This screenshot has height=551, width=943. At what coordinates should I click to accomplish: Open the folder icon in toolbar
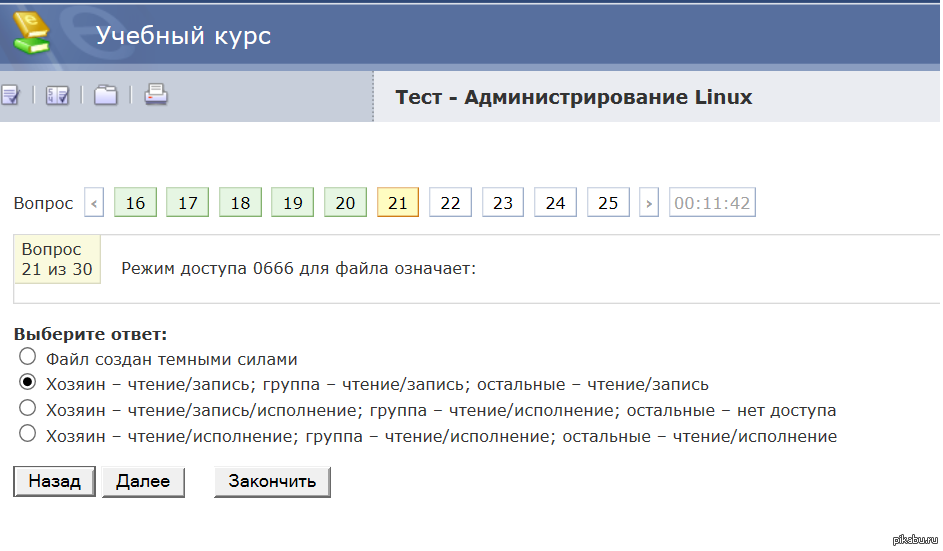coord(106,95)
